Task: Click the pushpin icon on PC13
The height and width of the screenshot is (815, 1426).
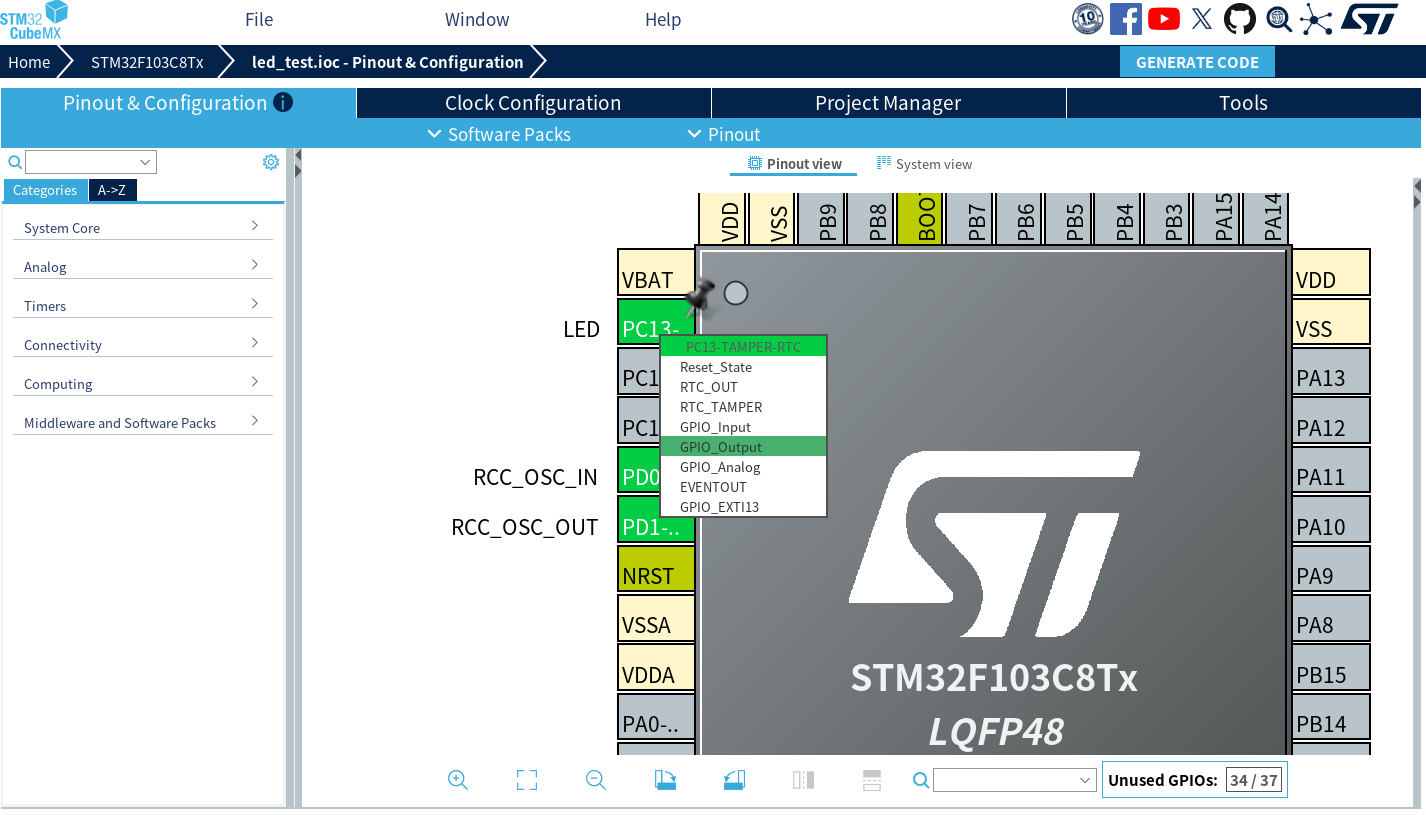Action: click(700, 297)
